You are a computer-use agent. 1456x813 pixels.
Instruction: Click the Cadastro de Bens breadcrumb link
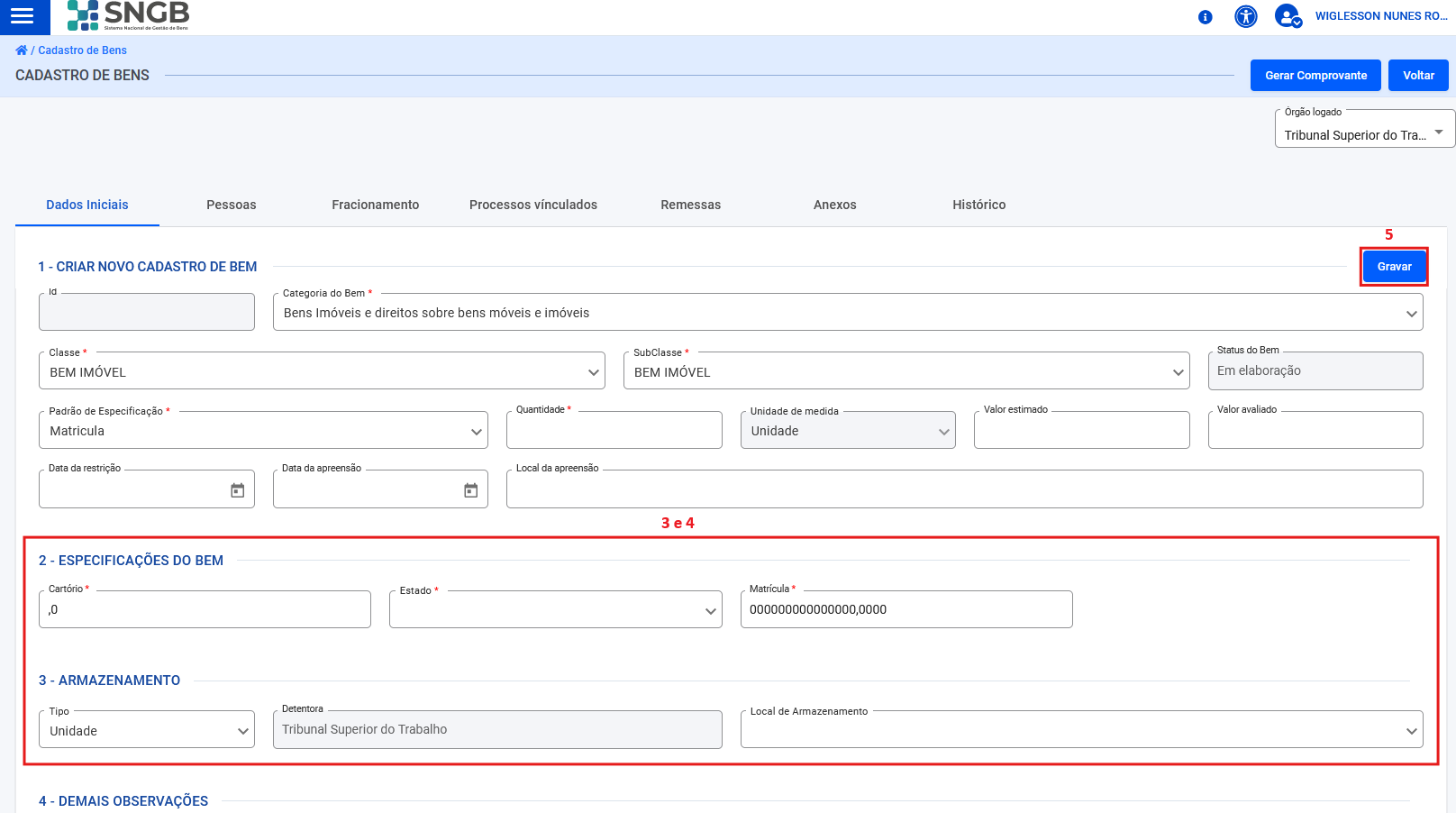(x=82, y=50)
